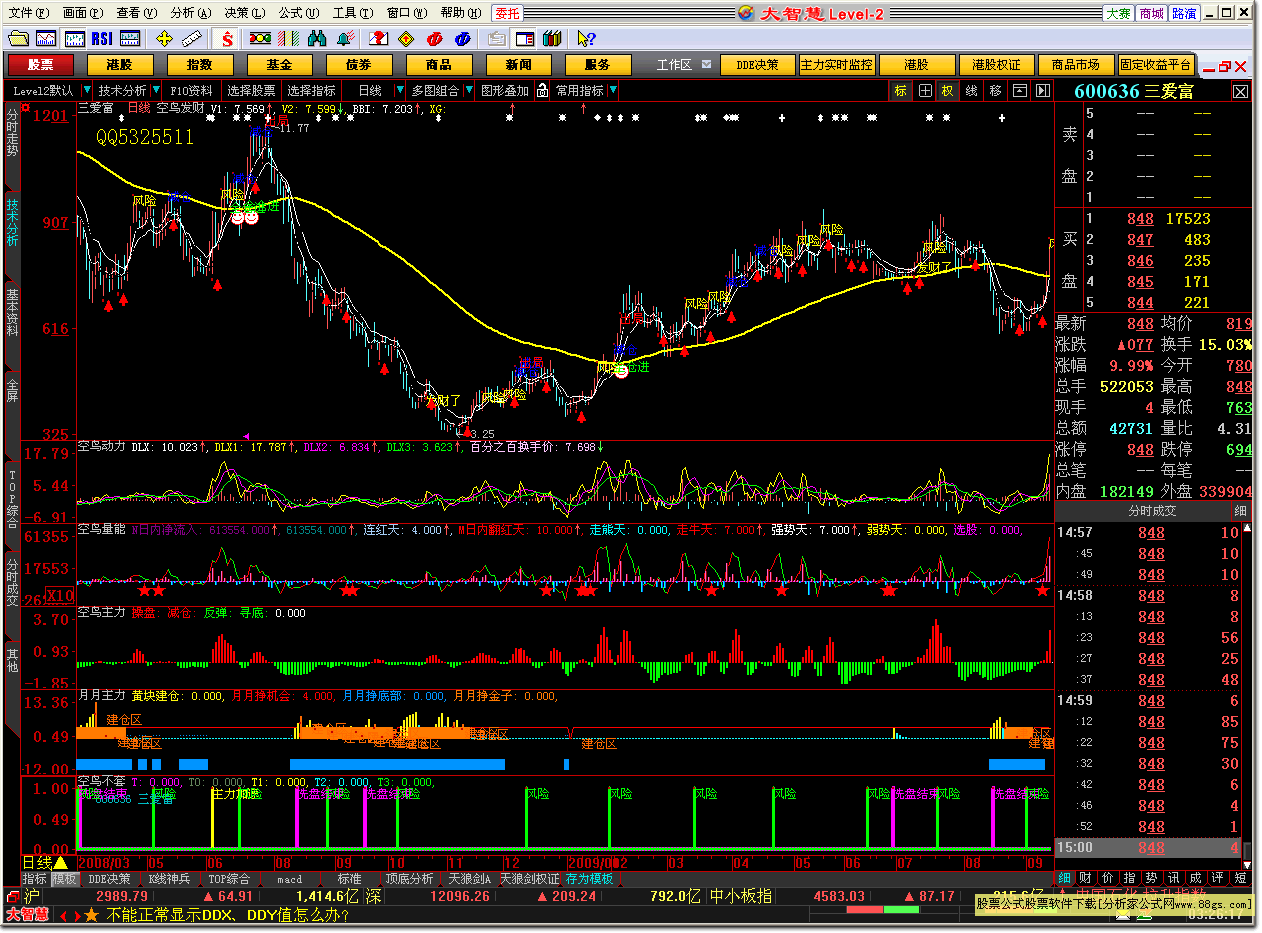Open the books library toolbar icon
This screenshot has width=1262, height=933.
coord(551,39)
